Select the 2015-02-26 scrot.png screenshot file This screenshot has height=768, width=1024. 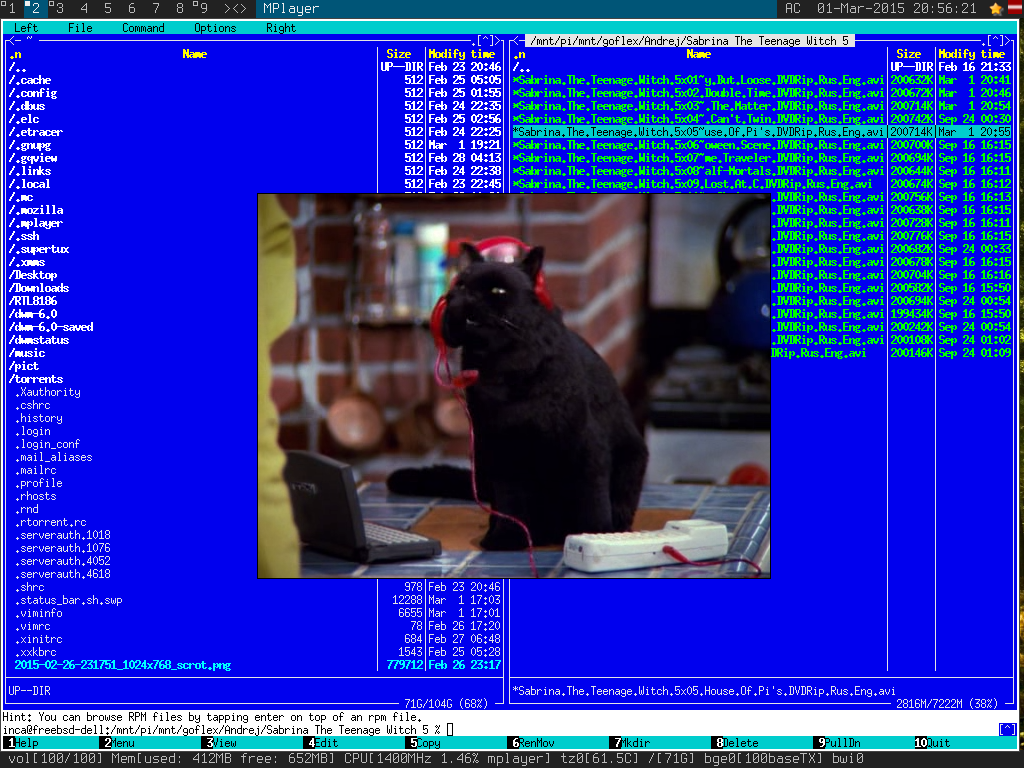pos(255,665)
